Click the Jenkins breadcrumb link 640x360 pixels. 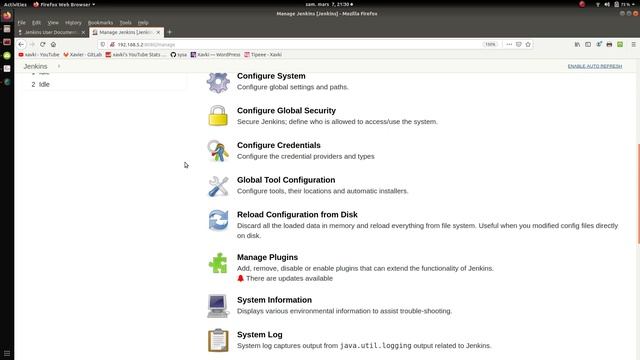[36, 66]
